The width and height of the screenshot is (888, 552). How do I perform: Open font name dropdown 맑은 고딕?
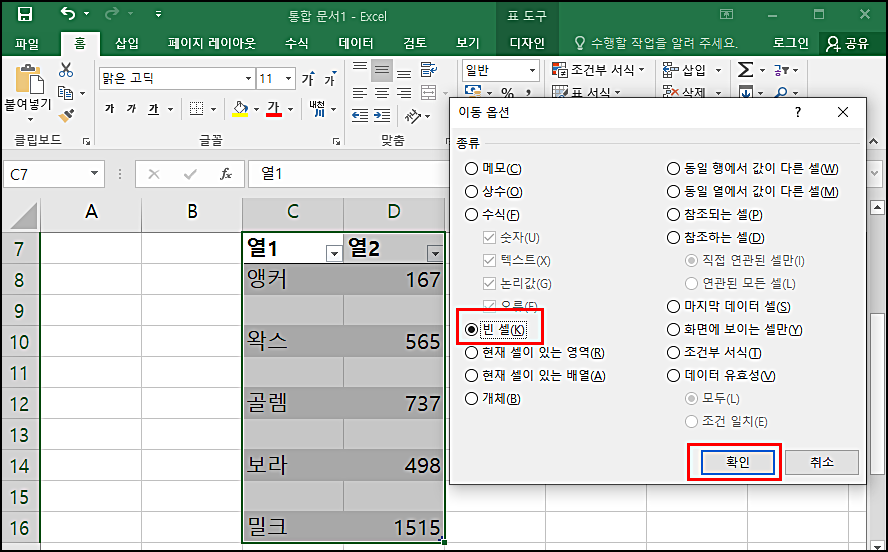click(x=248, y=78)
